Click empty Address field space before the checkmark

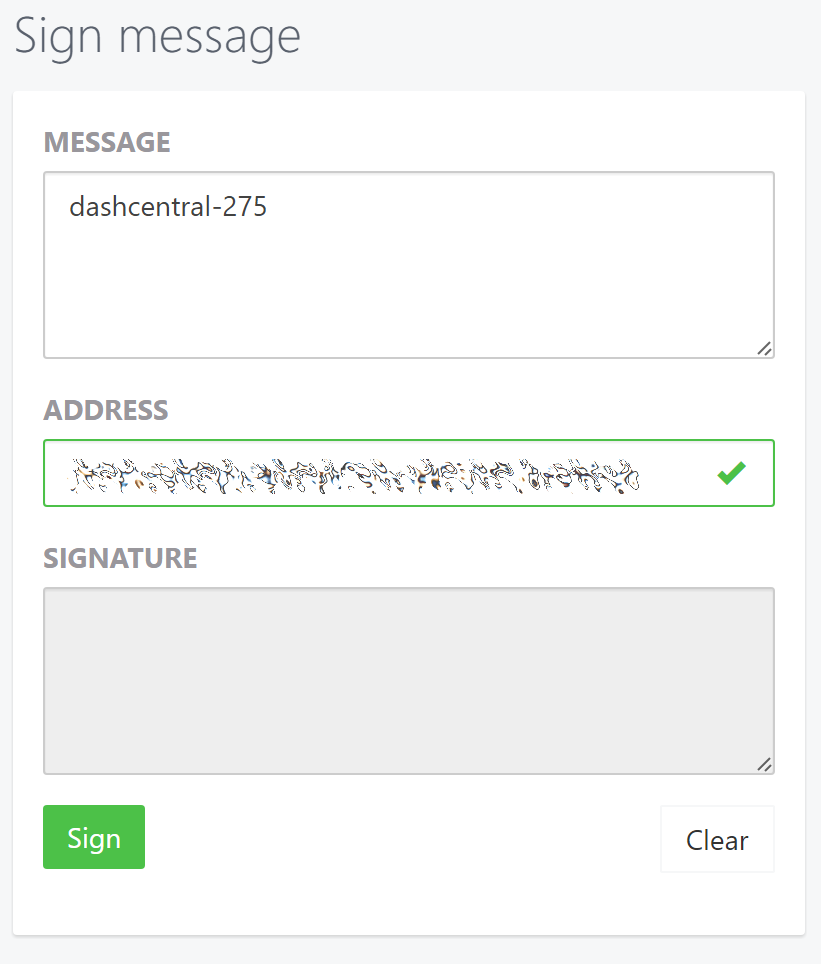point(675,473)
